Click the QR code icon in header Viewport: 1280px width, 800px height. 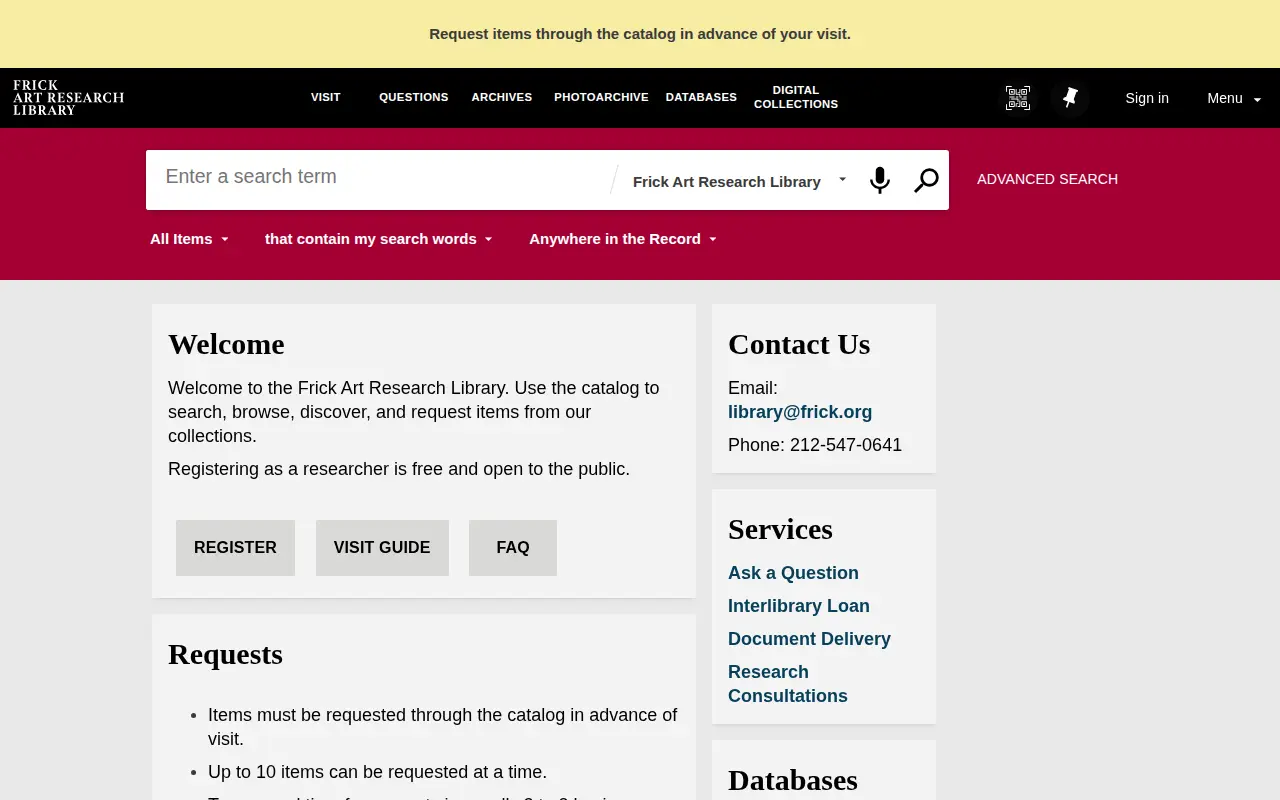click(1018, 98)
